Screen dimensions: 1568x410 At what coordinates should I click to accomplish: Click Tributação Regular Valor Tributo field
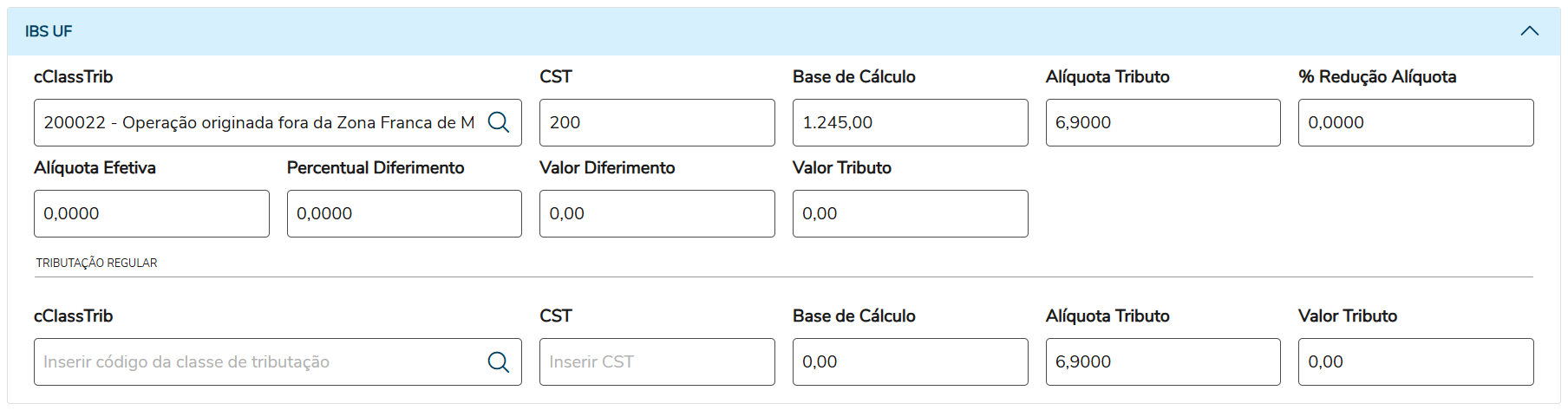point(1415,361)
